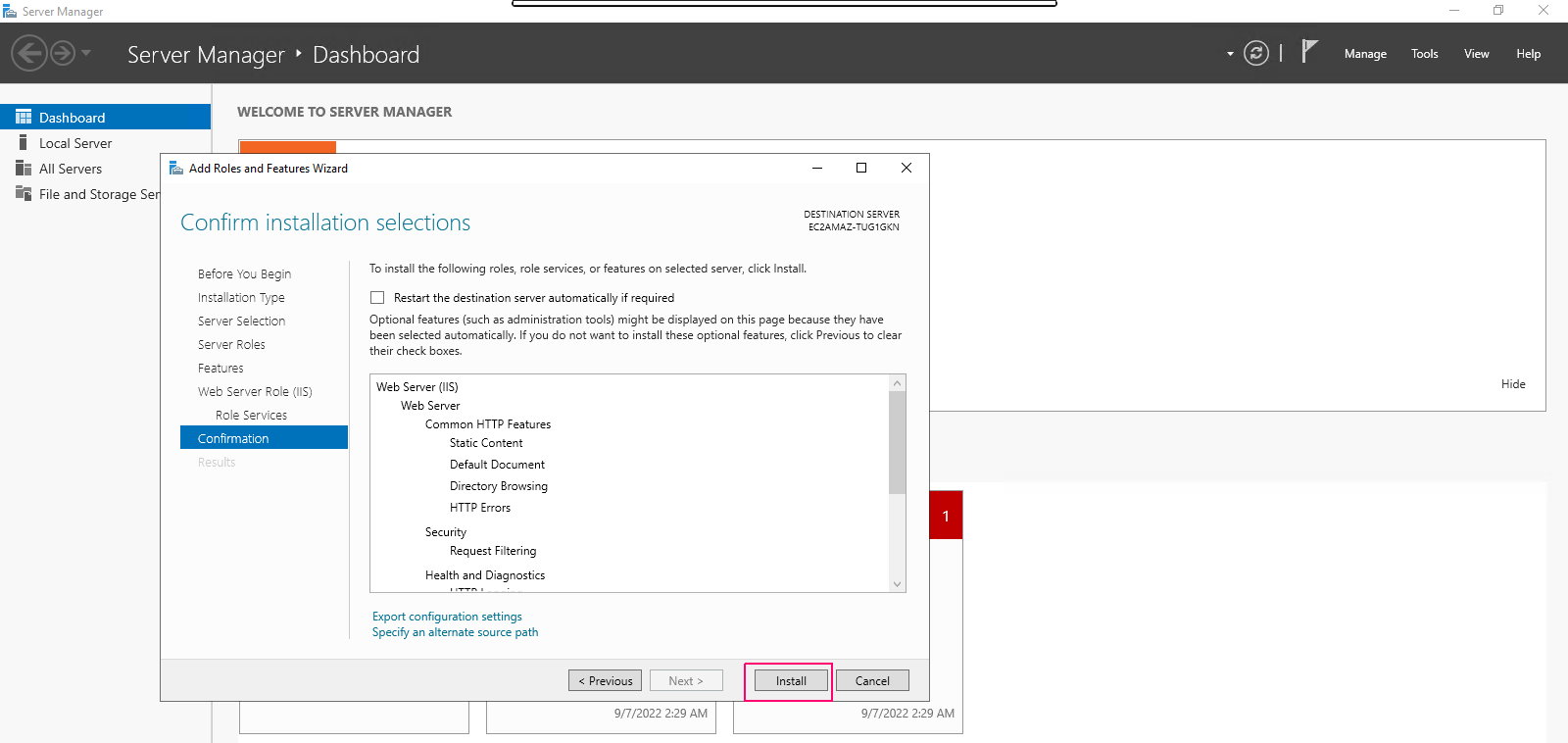Click the All Servers icon in sidebar

(x=24, y=169)
